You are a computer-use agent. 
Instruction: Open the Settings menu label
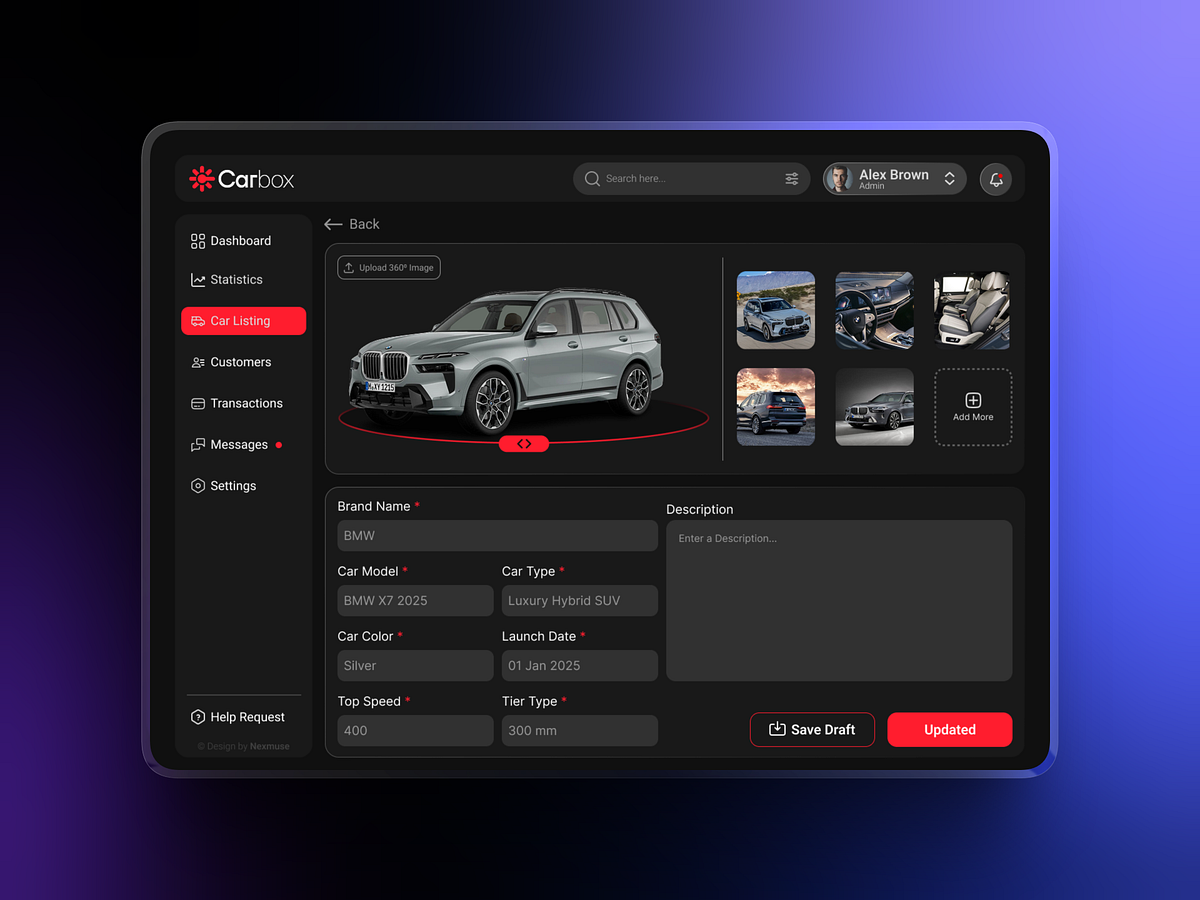[x=233, y=486]
